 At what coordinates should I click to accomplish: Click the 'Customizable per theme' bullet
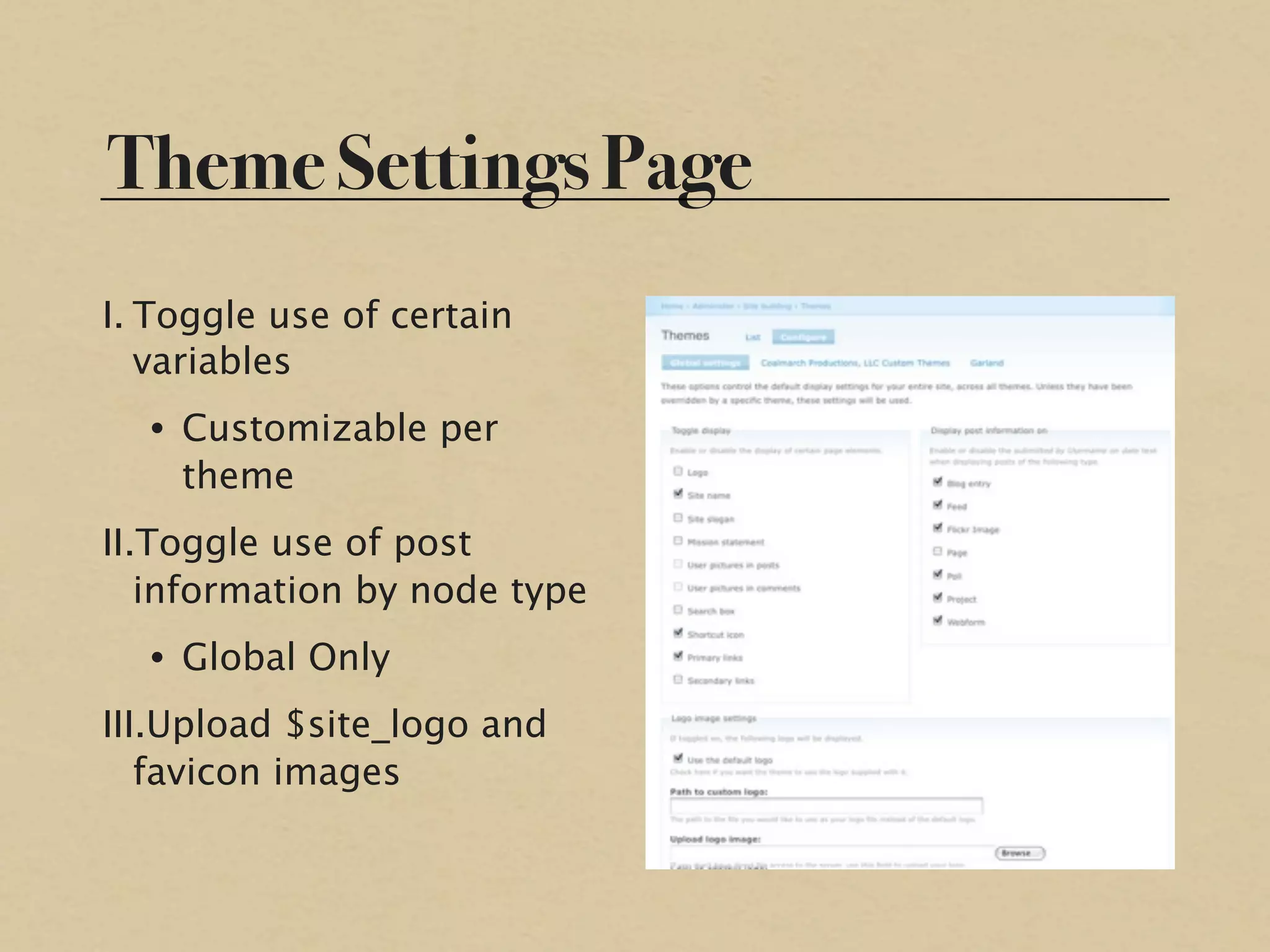(340, 451)
